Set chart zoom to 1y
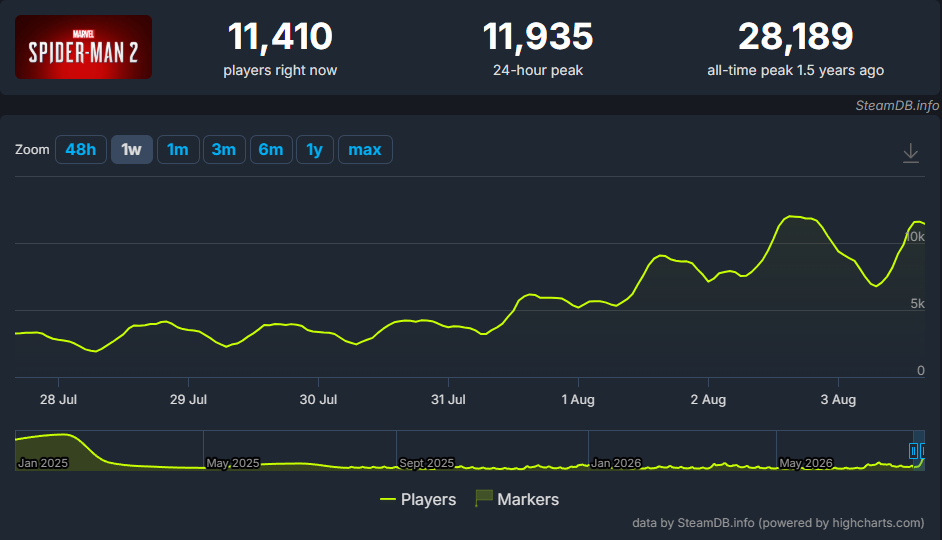Image resolution: width=942 pixels, height=540 pixels. click(315, 150)
